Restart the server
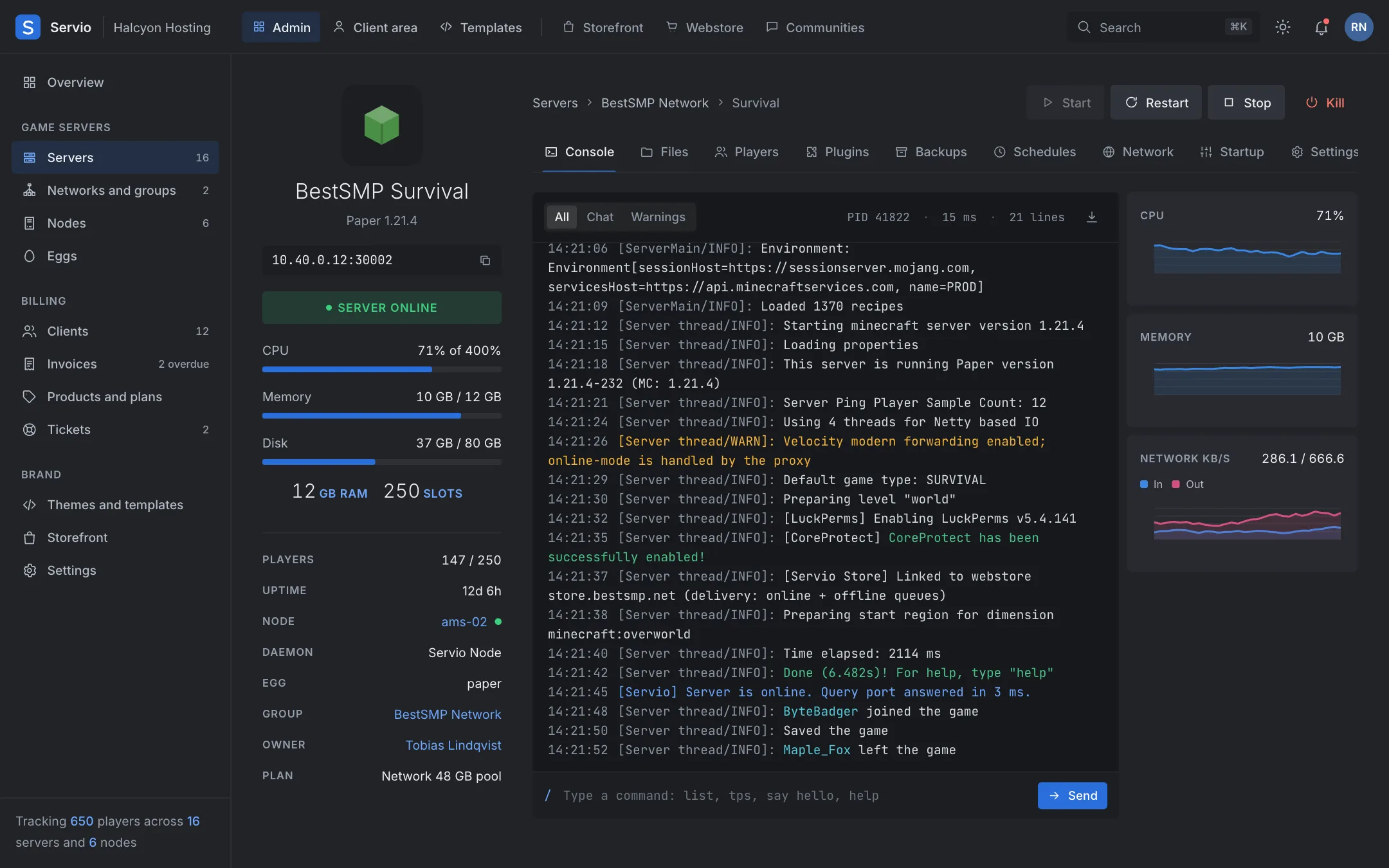This screenshot has height=868, width=1389. coord(1156,103)
